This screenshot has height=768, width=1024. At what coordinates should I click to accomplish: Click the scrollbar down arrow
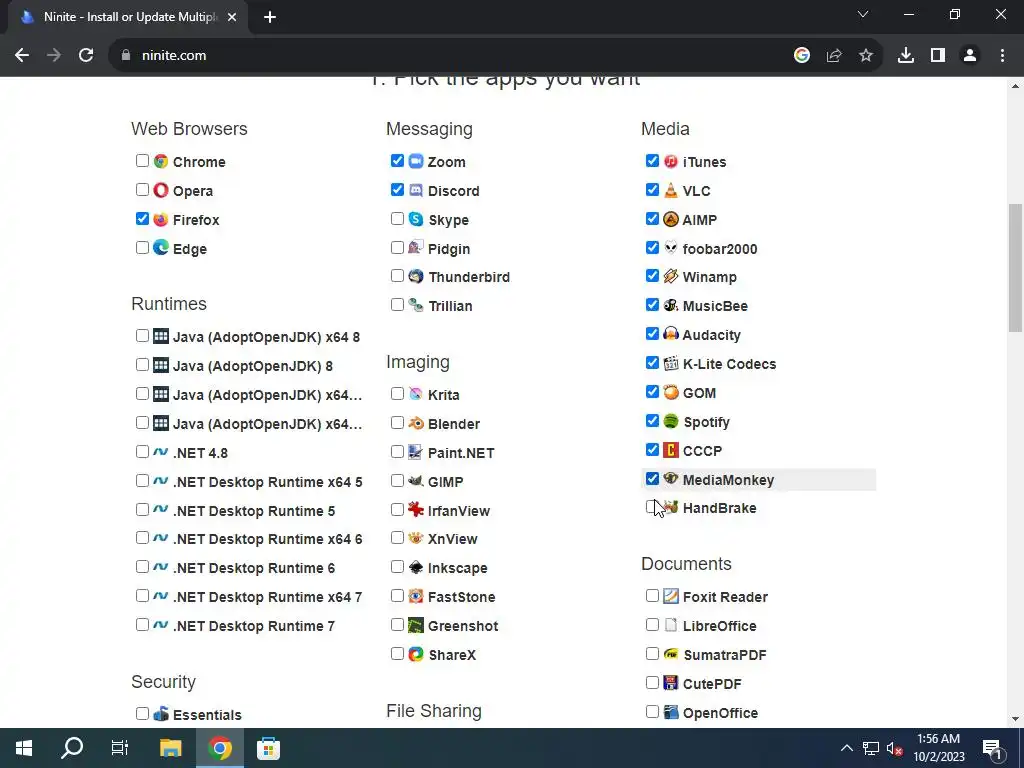[1016, 719]
